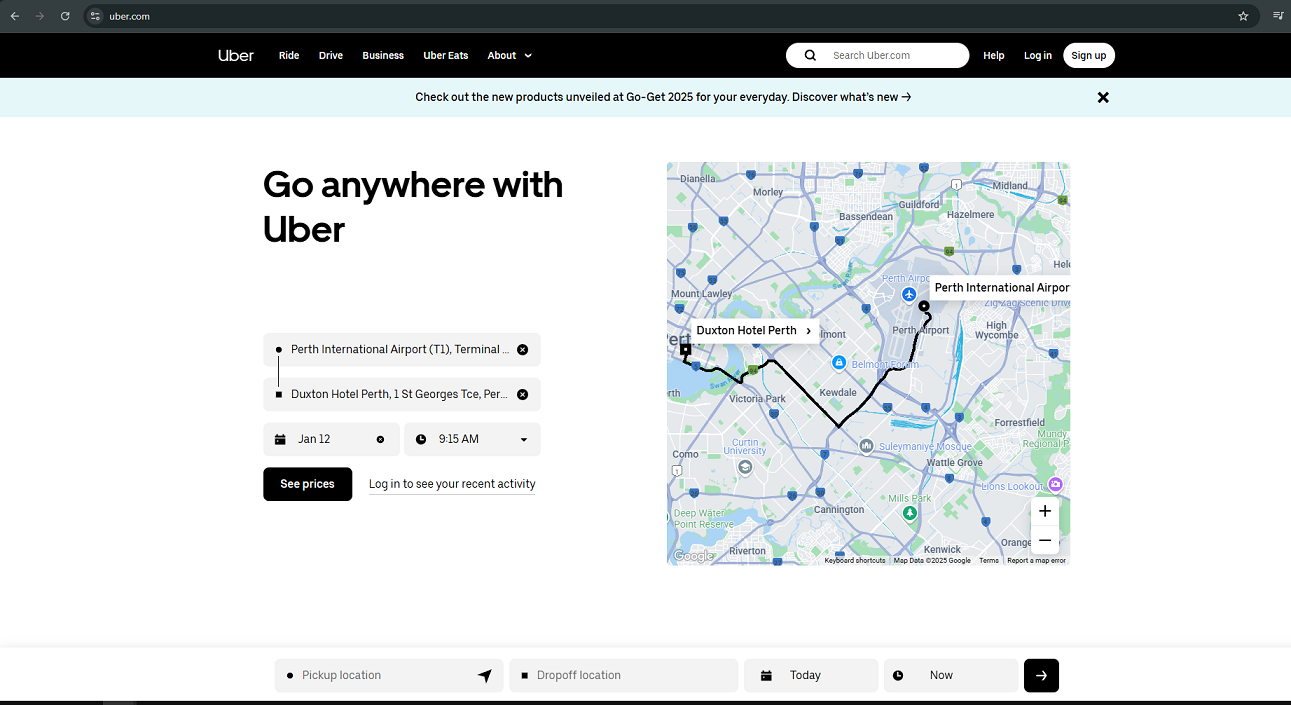Expand the Duxton Hotel Perth map label
The image size is (1291, 705).
[755, 330]
